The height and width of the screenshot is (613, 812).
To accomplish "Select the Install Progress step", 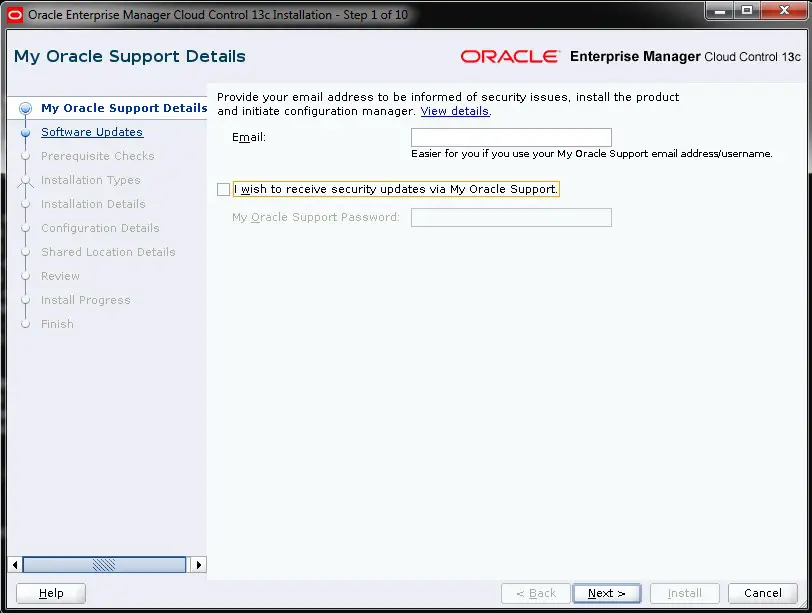I will click(x=85, y=300).
